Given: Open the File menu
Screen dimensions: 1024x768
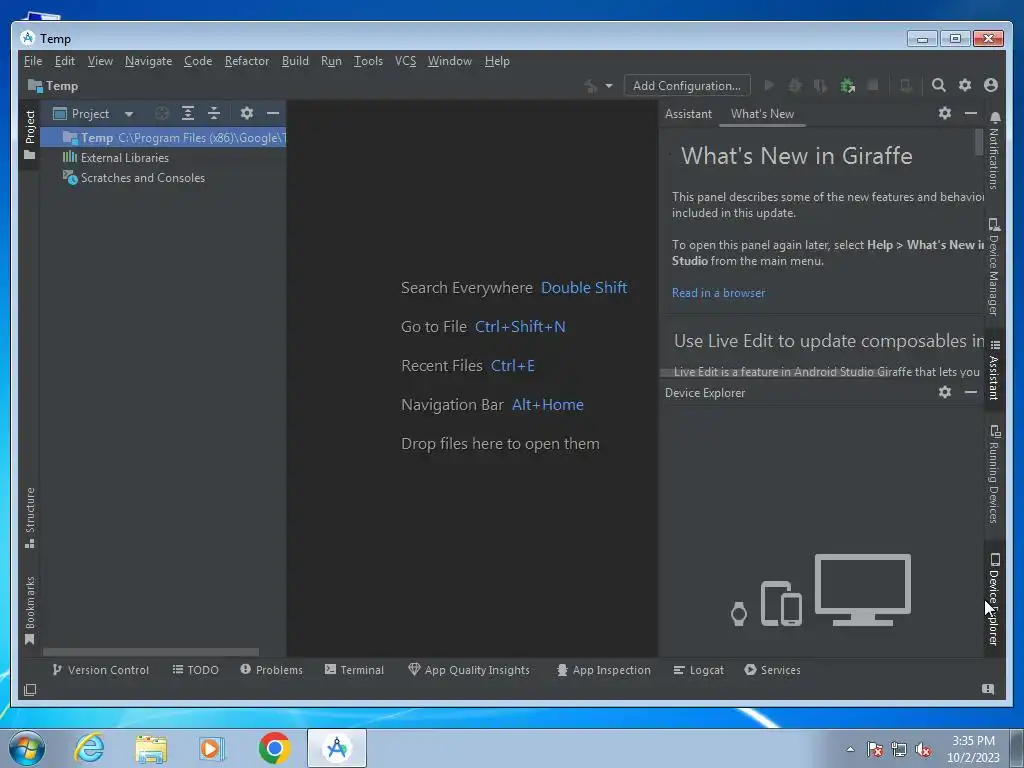Looking at the screenshot, I should [33, 61].
